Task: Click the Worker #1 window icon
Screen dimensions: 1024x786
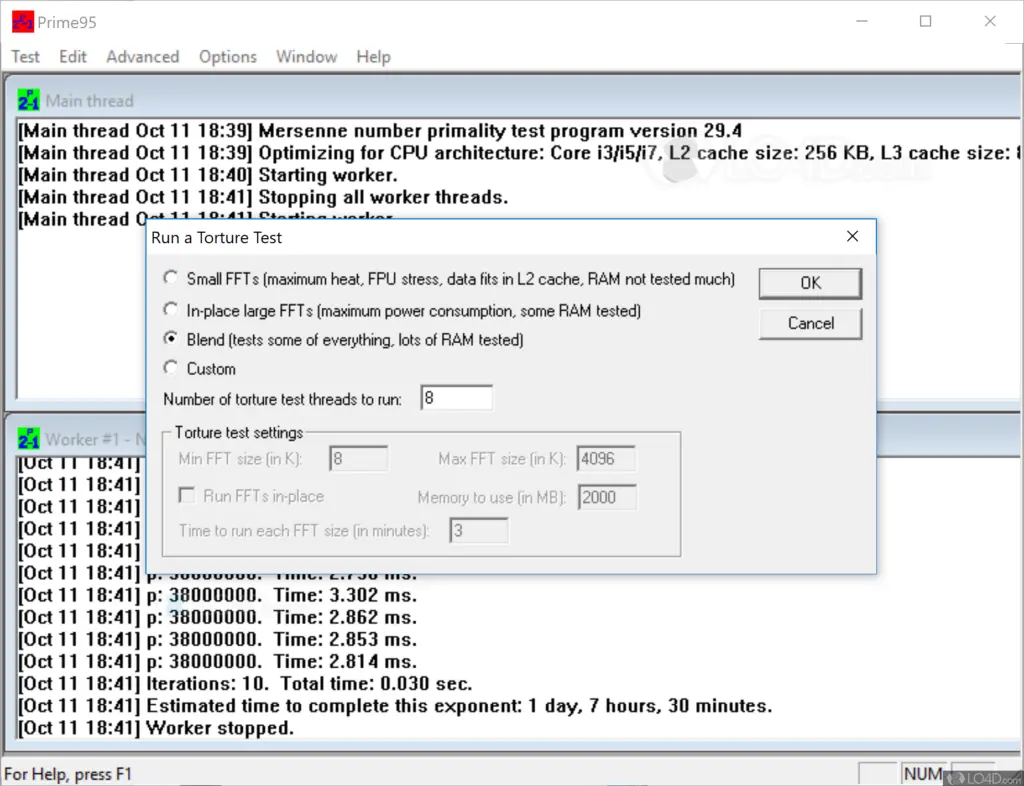Action: click(x=29, y=439)
